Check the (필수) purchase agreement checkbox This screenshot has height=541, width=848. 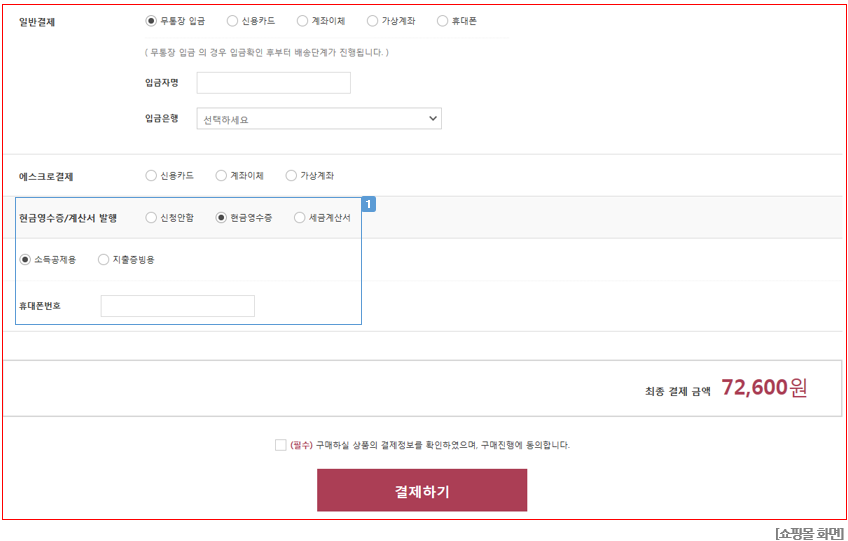tap(280, 445)
